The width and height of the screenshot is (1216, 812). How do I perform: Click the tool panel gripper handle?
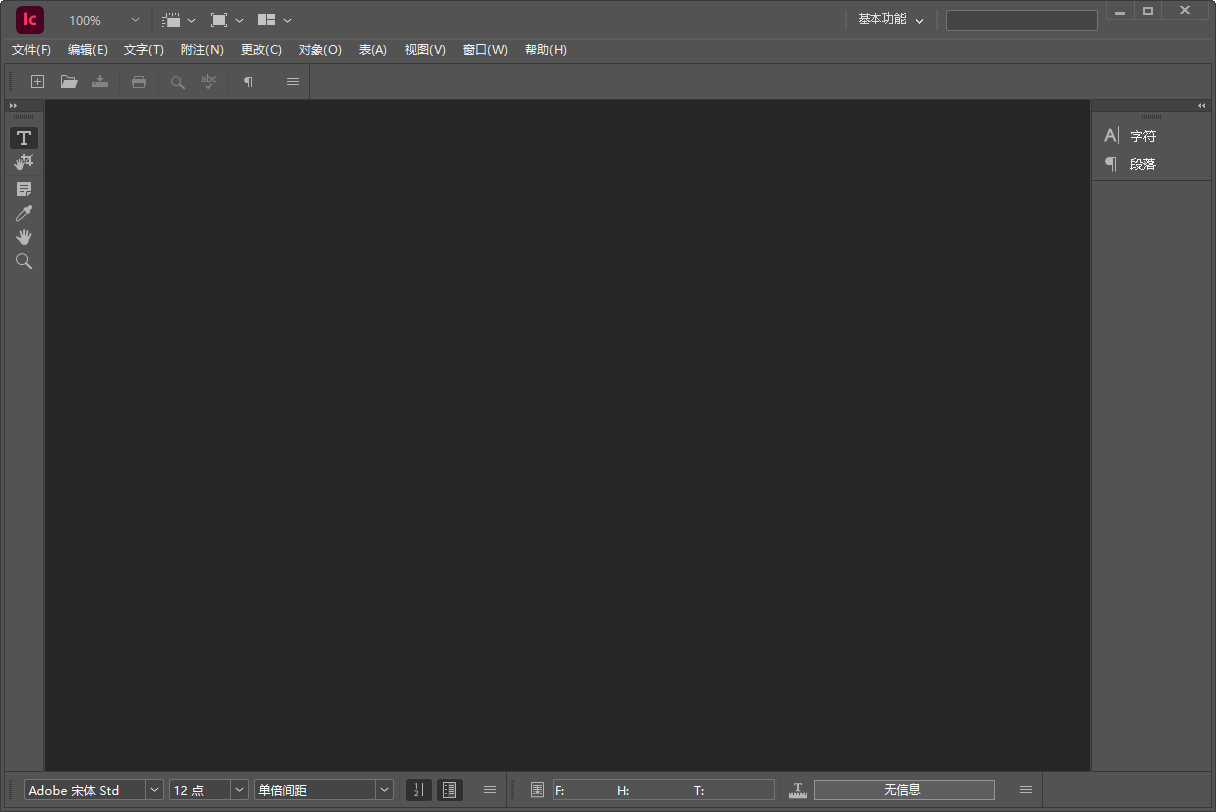24,118
